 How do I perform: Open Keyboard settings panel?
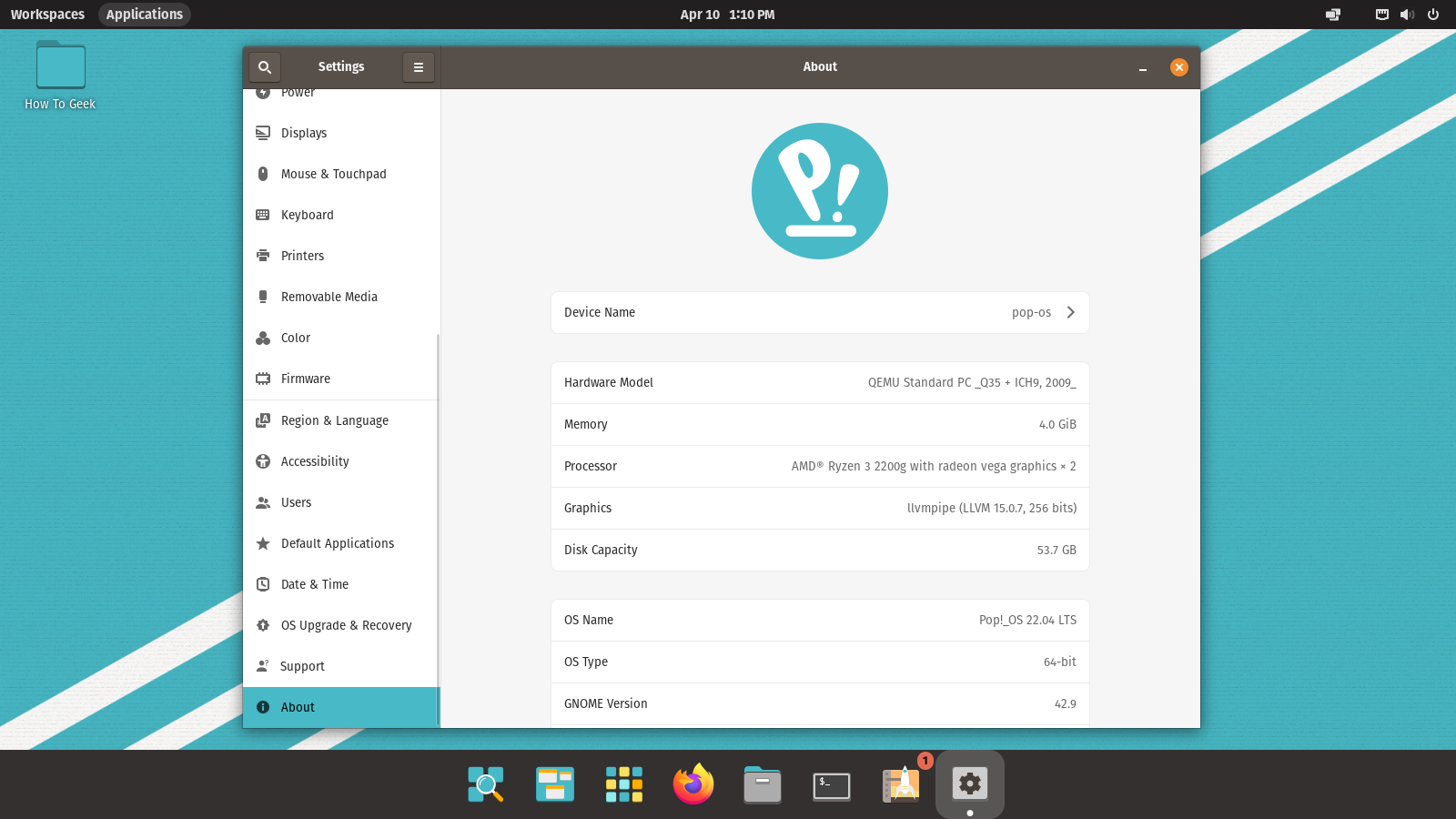click(x=341, y=215)
